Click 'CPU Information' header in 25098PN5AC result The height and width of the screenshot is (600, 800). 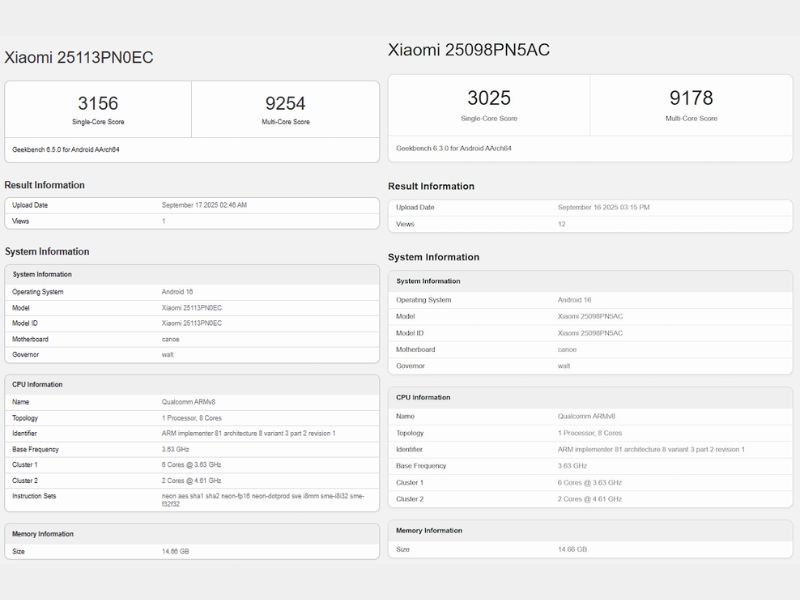click(423, 397)
